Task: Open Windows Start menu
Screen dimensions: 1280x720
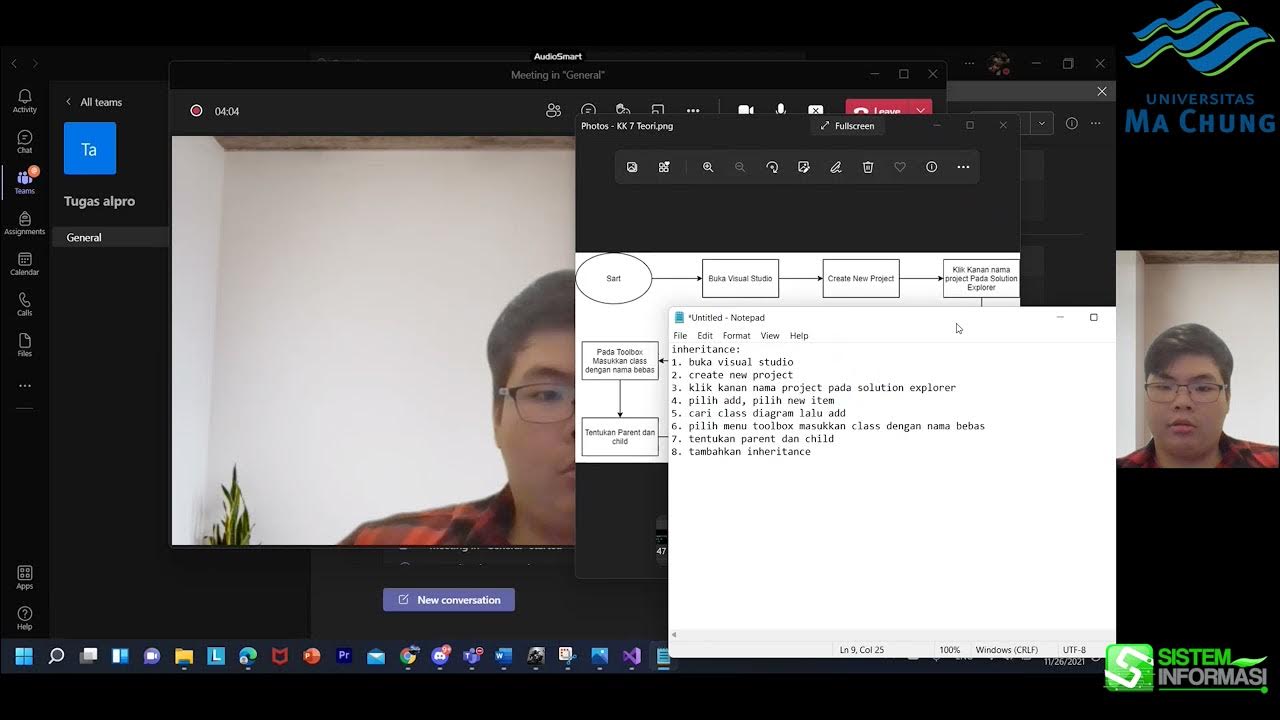Action: [x=24, y=656]
